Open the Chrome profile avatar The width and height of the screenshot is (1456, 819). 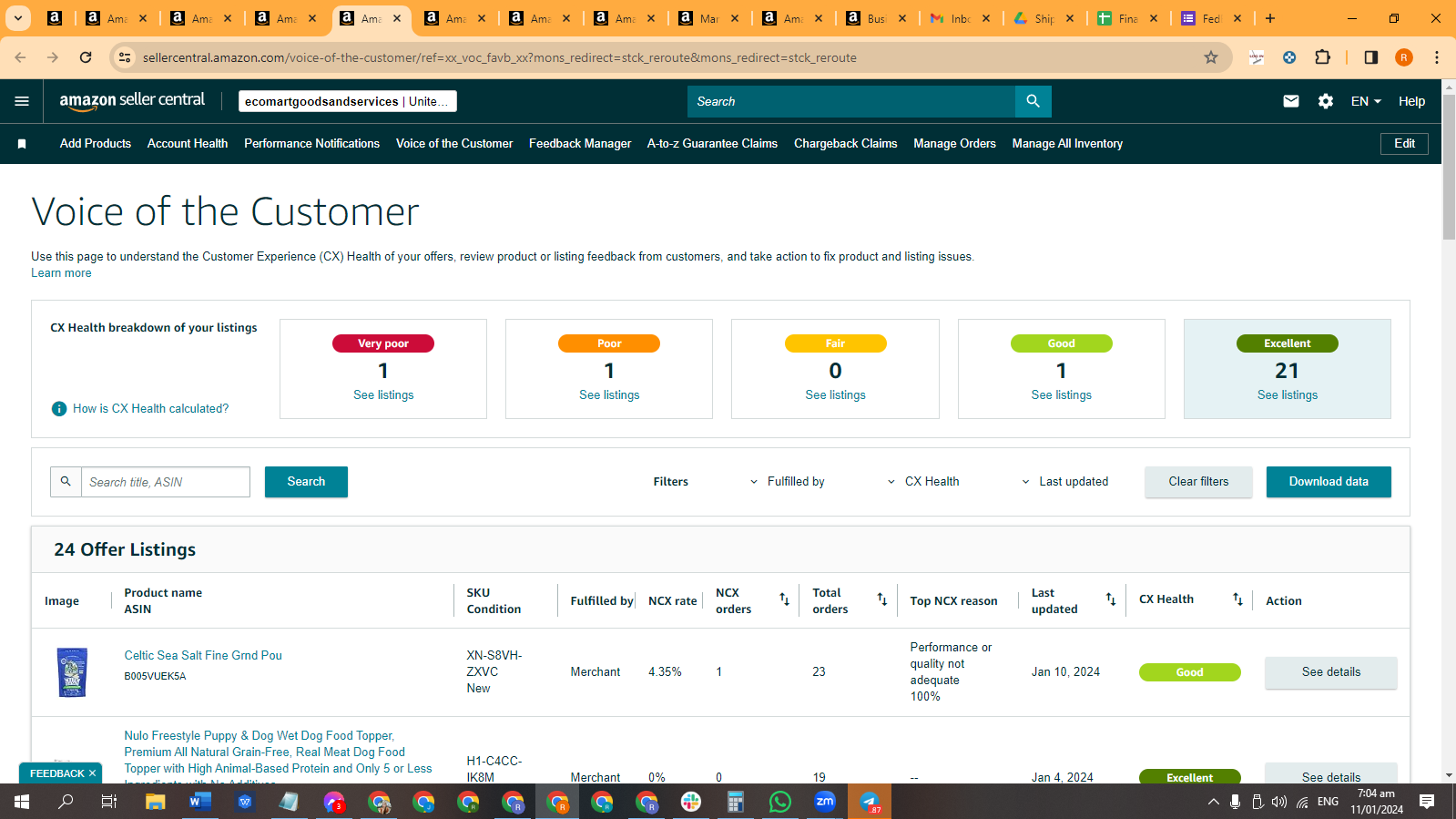(1404, 57)
